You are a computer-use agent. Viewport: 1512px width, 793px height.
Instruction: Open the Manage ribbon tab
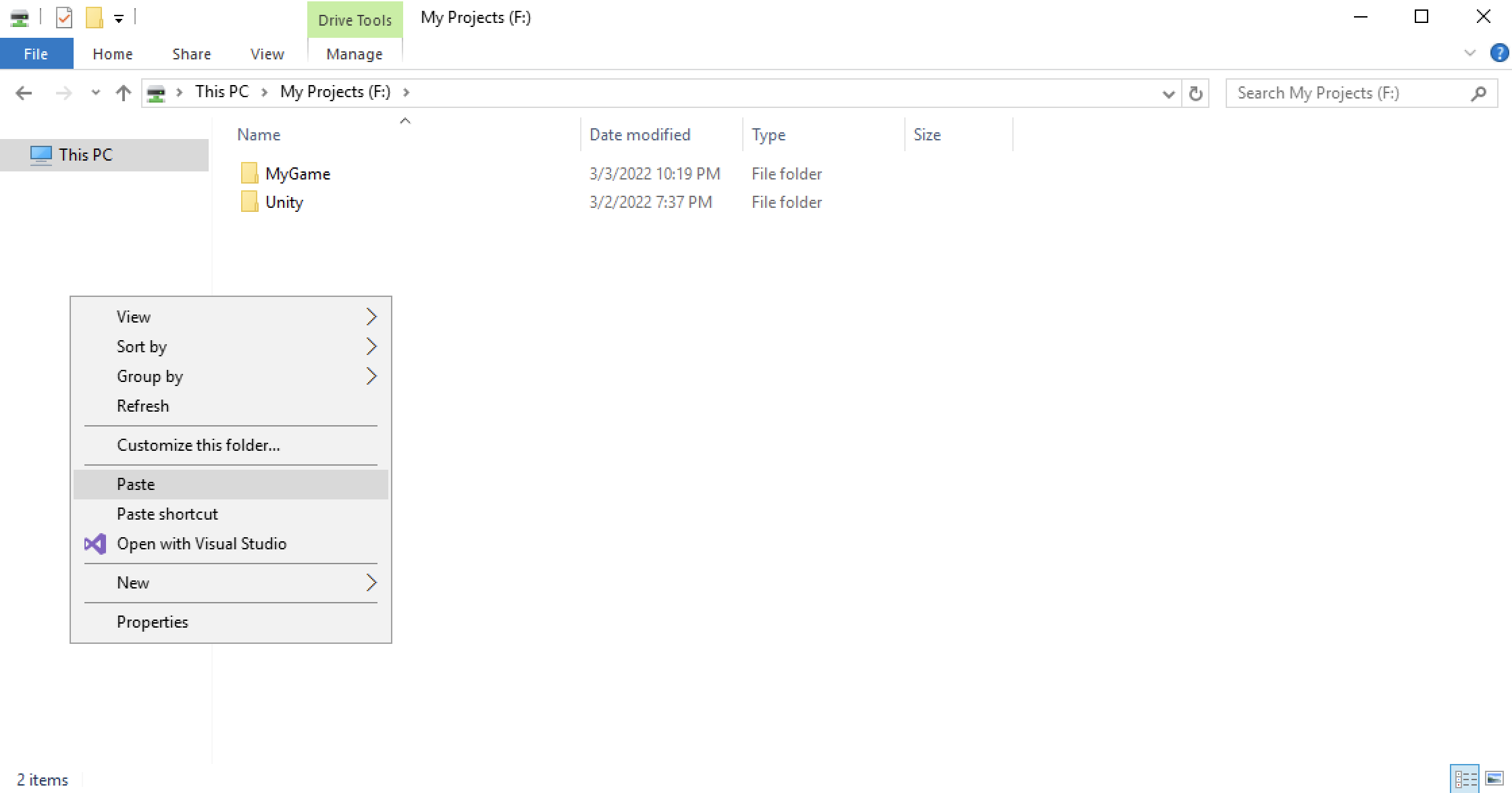354,54
